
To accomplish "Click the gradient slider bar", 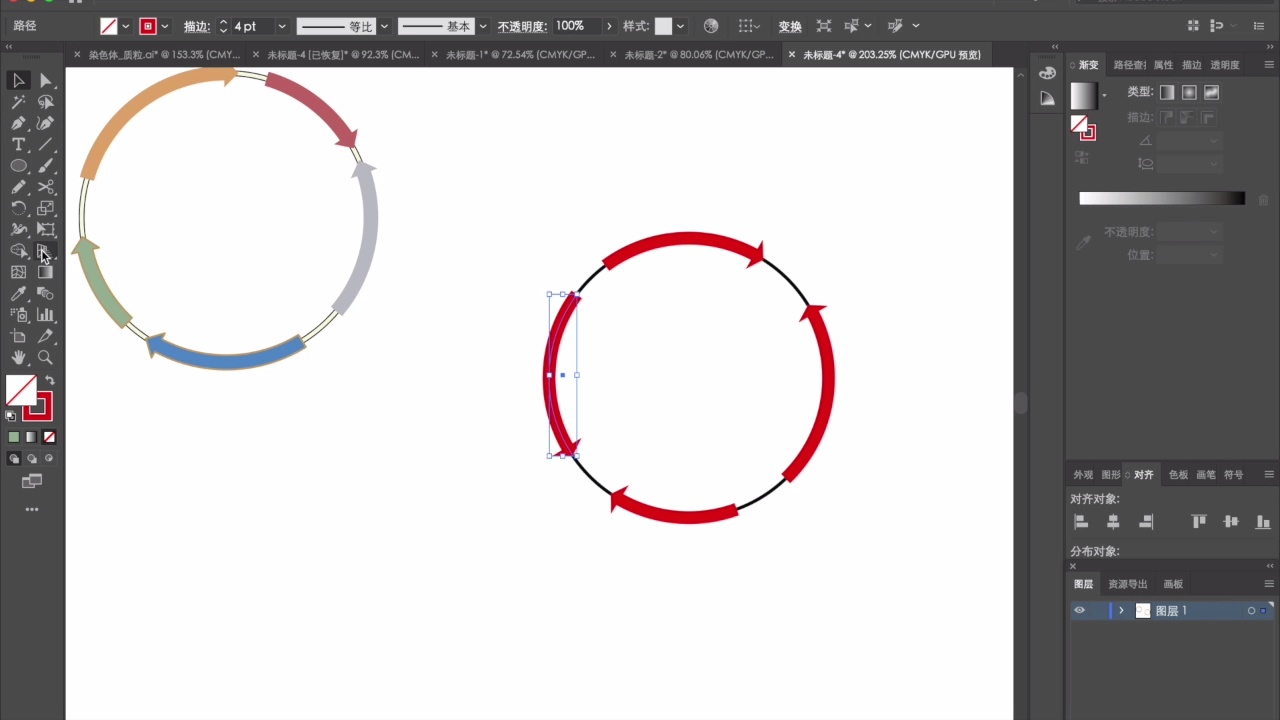I will (x=1161, y=199).
